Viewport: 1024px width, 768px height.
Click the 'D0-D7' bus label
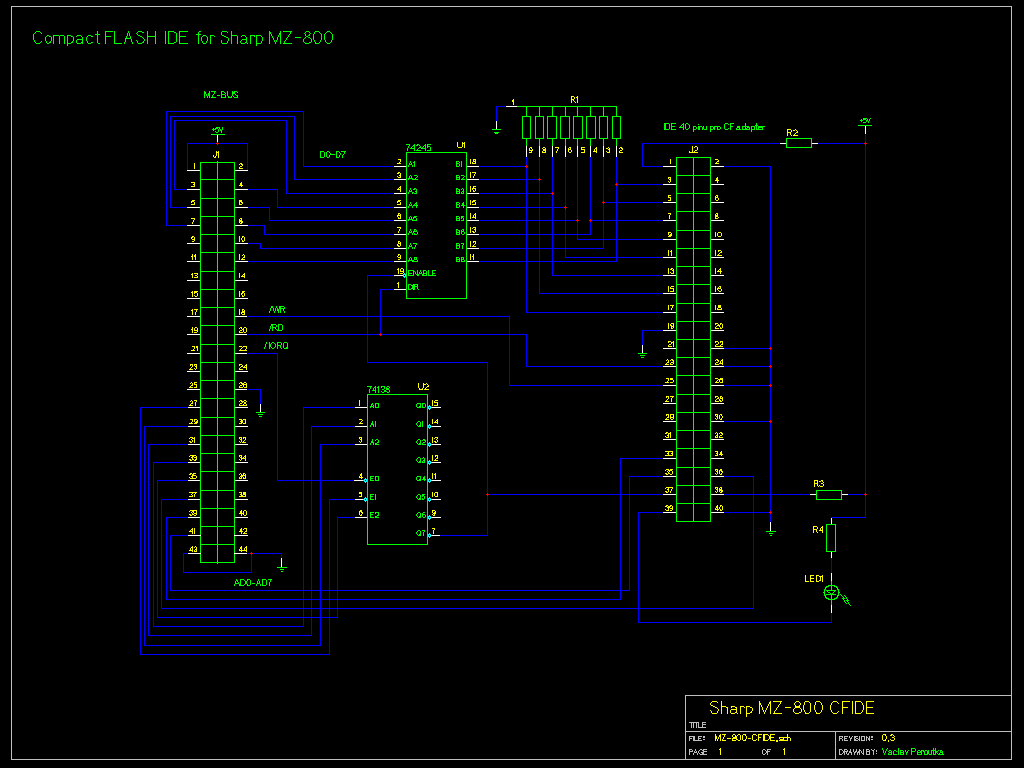pyautogui.click(x=332, y=155)
